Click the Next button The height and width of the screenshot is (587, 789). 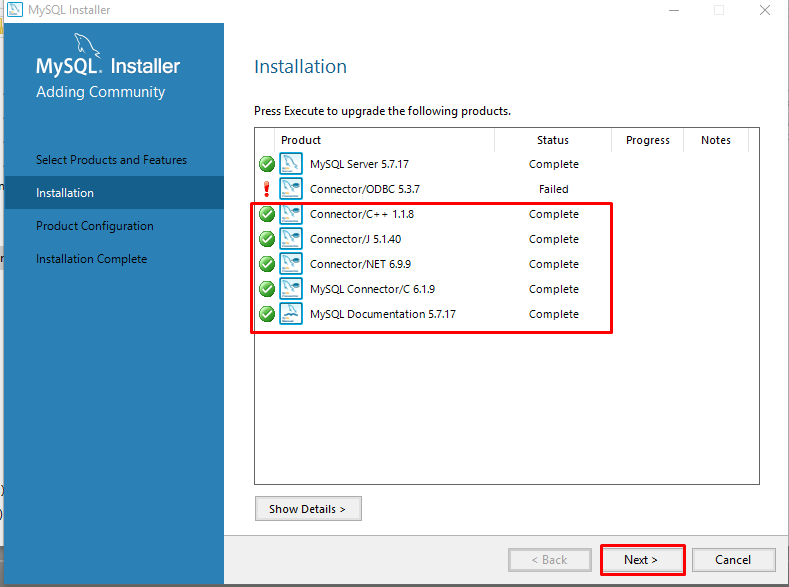[642, 560]
